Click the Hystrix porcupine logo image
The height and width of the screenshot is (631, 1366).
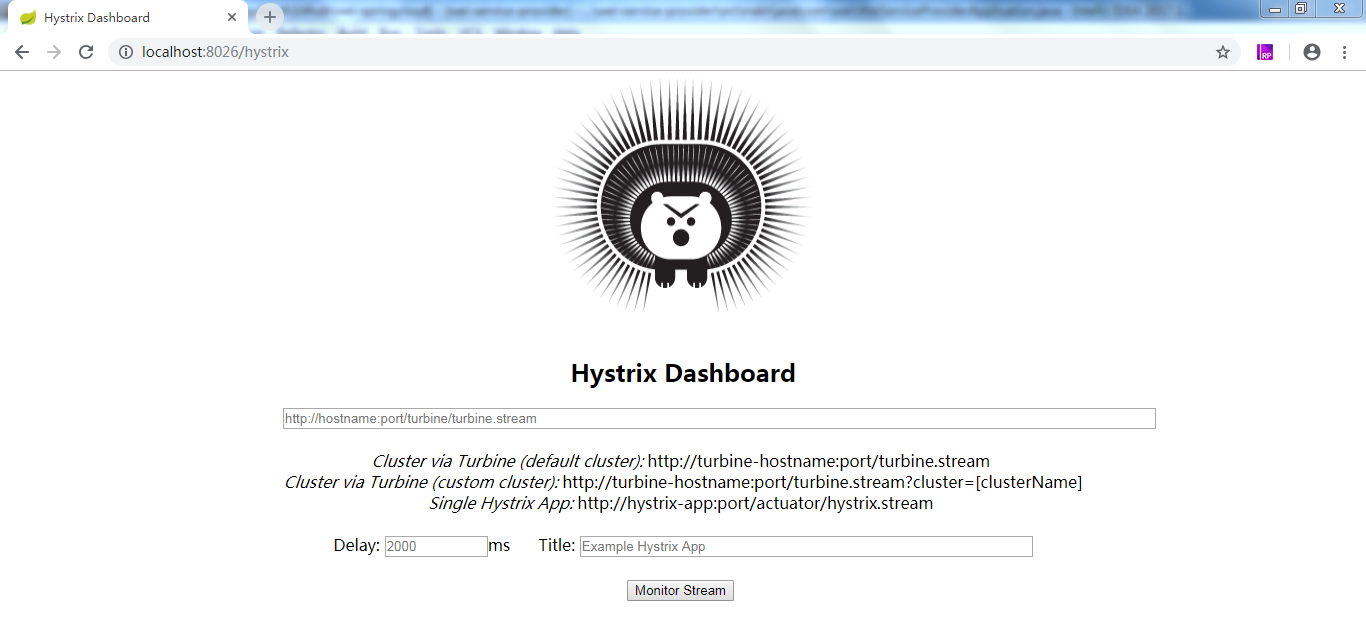click(682, 196)
